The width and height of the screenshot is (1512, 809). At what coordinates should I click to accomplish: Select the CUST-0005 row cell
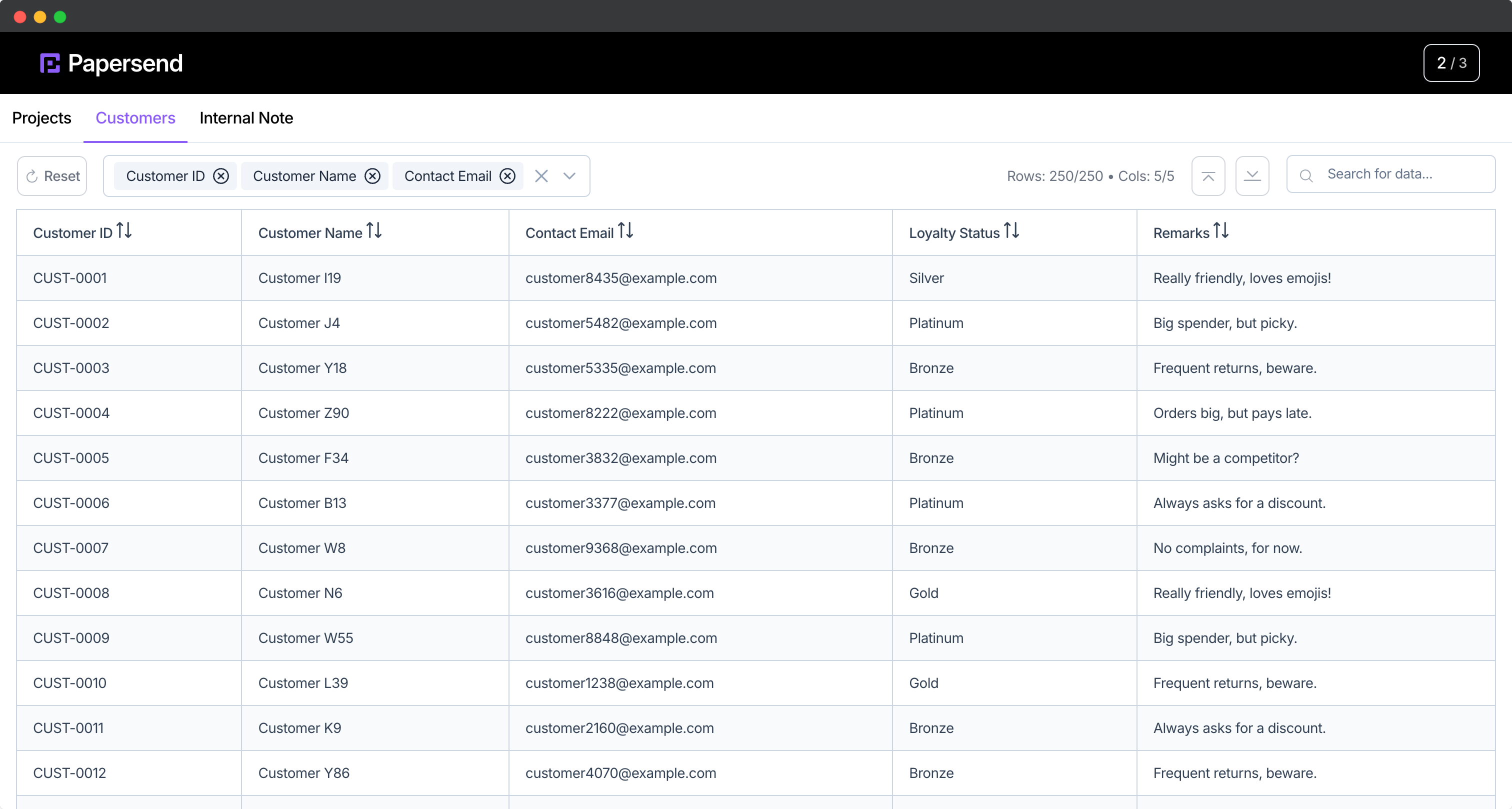coord(71,458)
